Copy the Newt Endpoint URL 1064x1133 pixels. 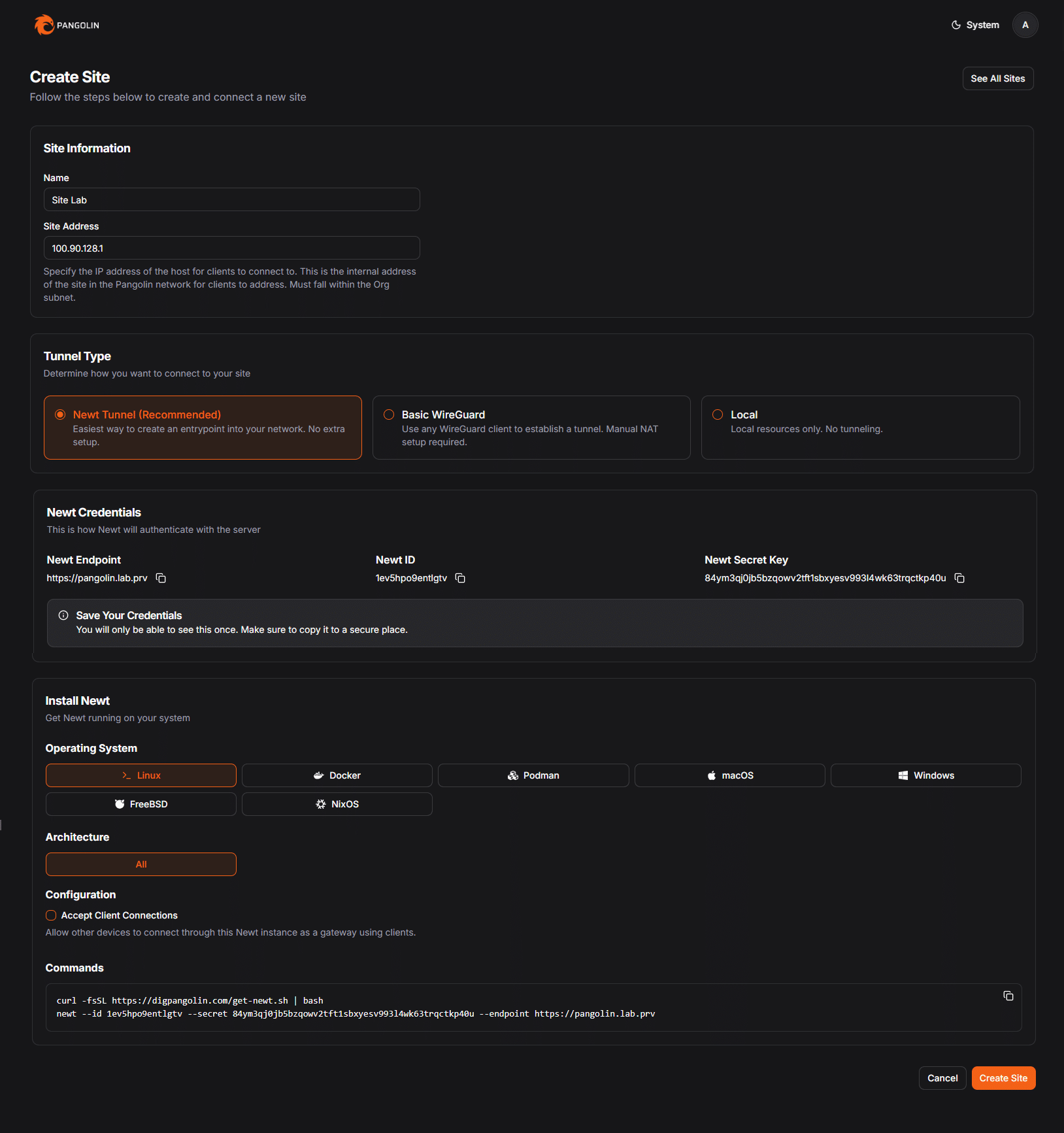pyautogui.click(x=161, y=578)
